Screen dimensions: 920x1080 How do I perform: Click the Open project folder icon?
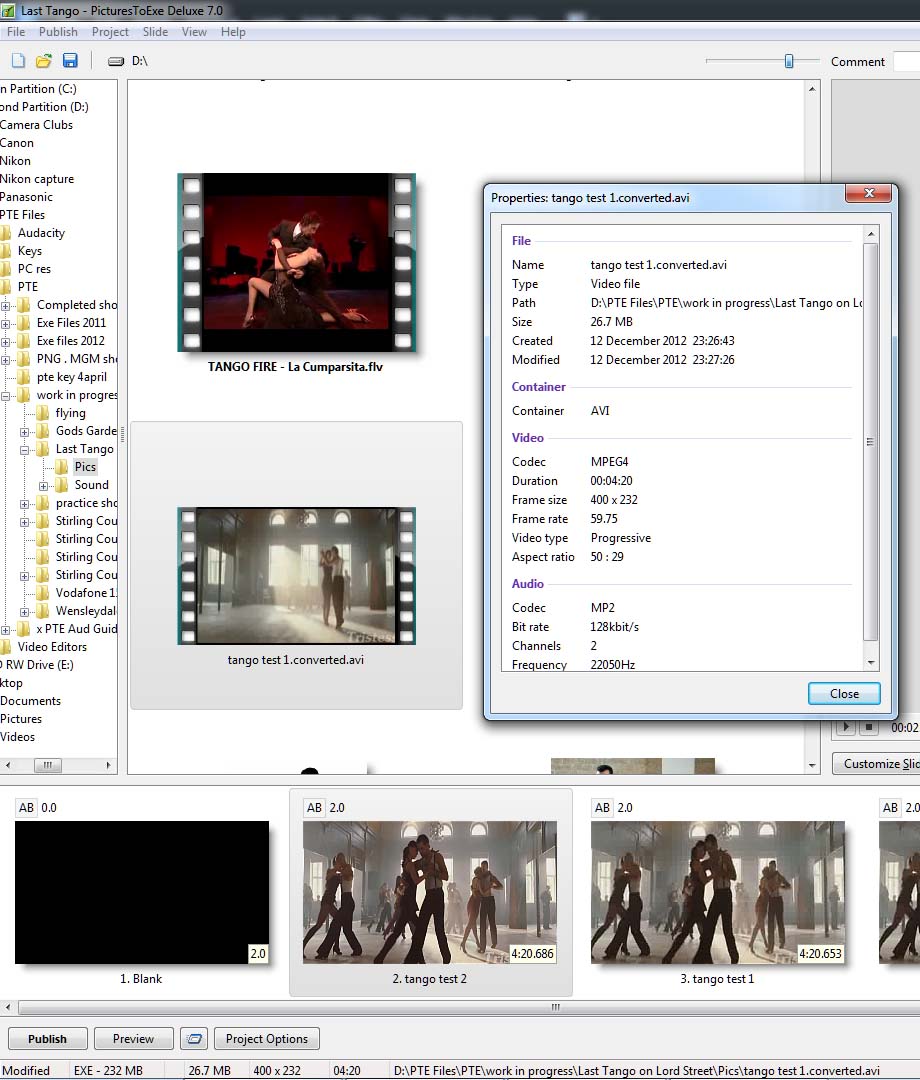tap(43, 61)
